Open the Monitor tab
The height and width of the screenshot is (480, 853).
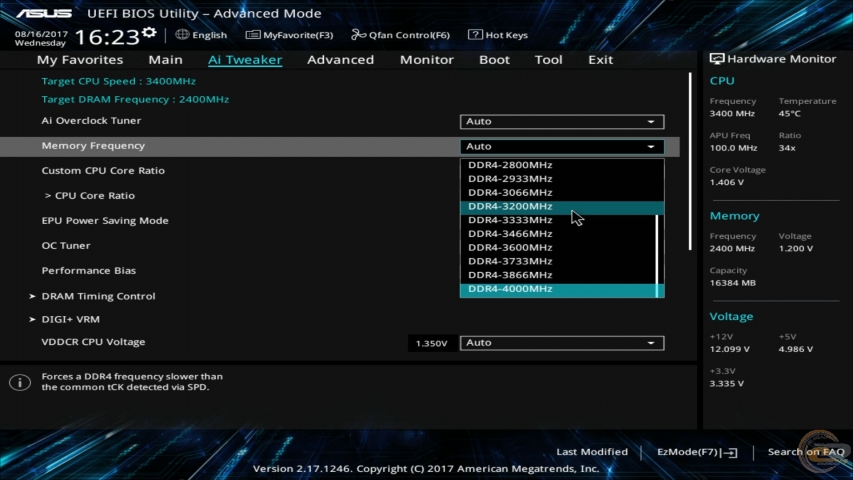tap(426, 59)
